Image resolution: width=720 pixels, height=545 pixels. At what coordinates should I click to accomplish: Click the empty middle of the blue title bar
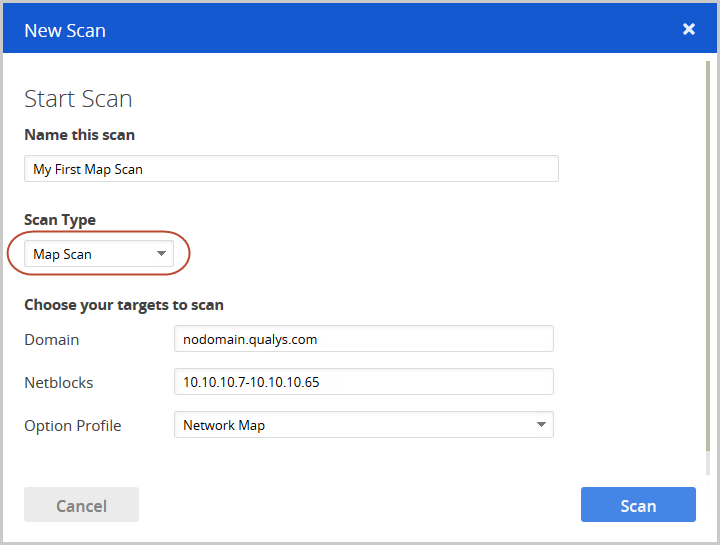[380, 29]
